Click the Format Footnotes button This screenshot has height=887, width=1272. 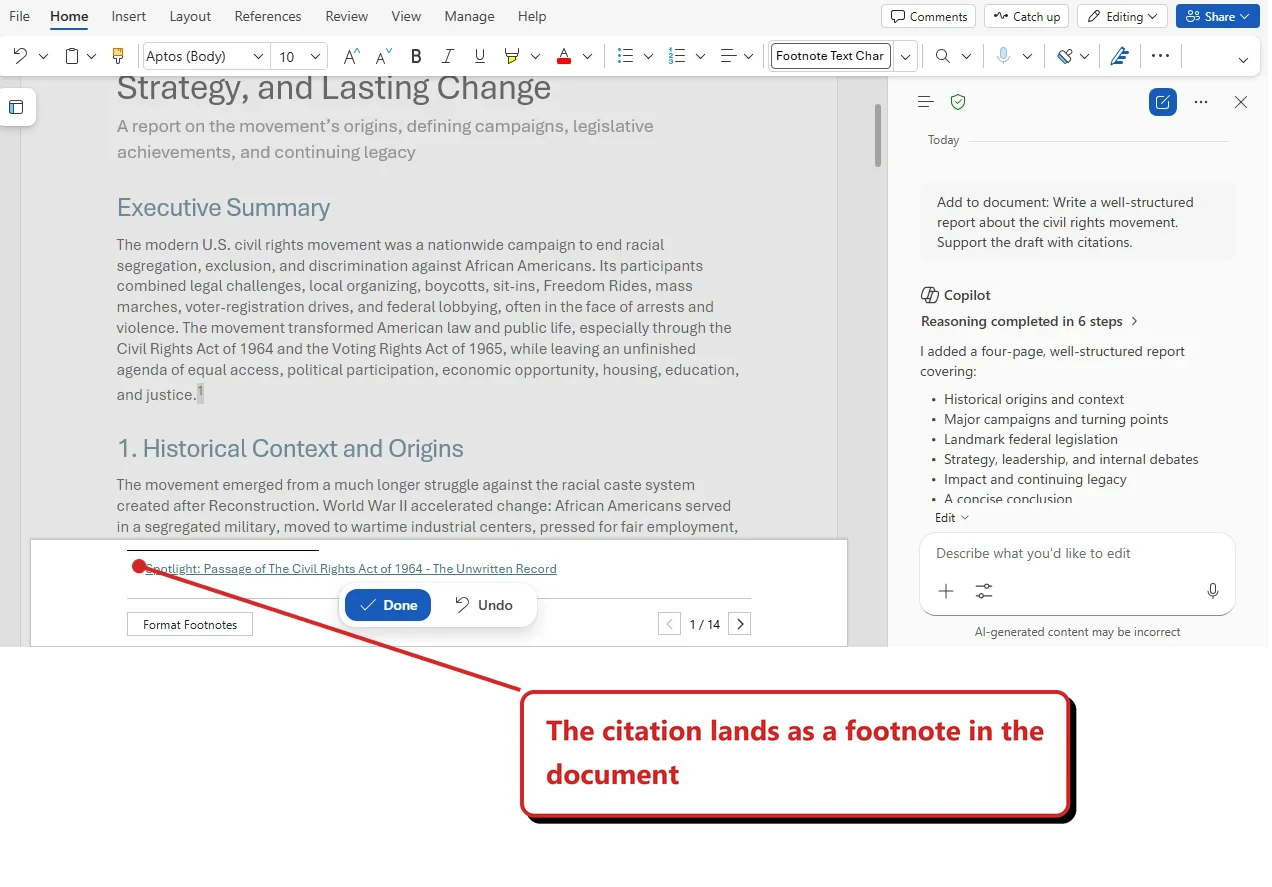190,625
